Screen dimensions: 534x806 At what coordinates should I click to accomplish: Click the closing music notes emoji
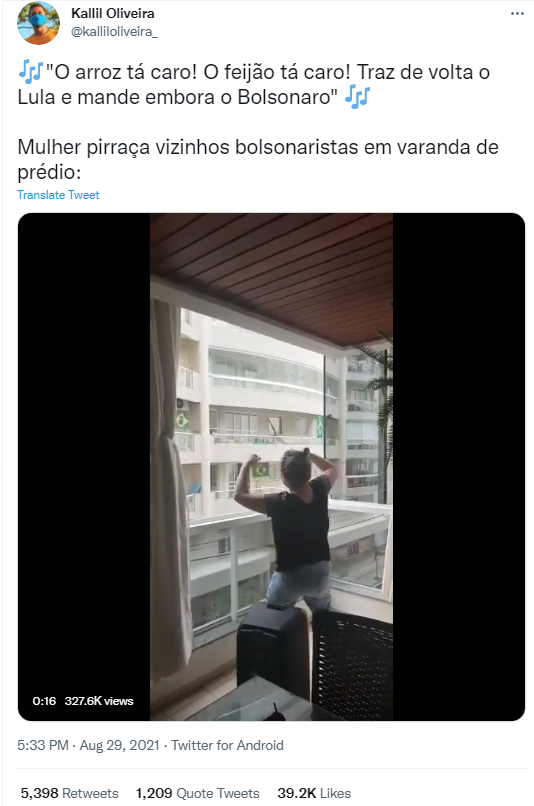358,97
